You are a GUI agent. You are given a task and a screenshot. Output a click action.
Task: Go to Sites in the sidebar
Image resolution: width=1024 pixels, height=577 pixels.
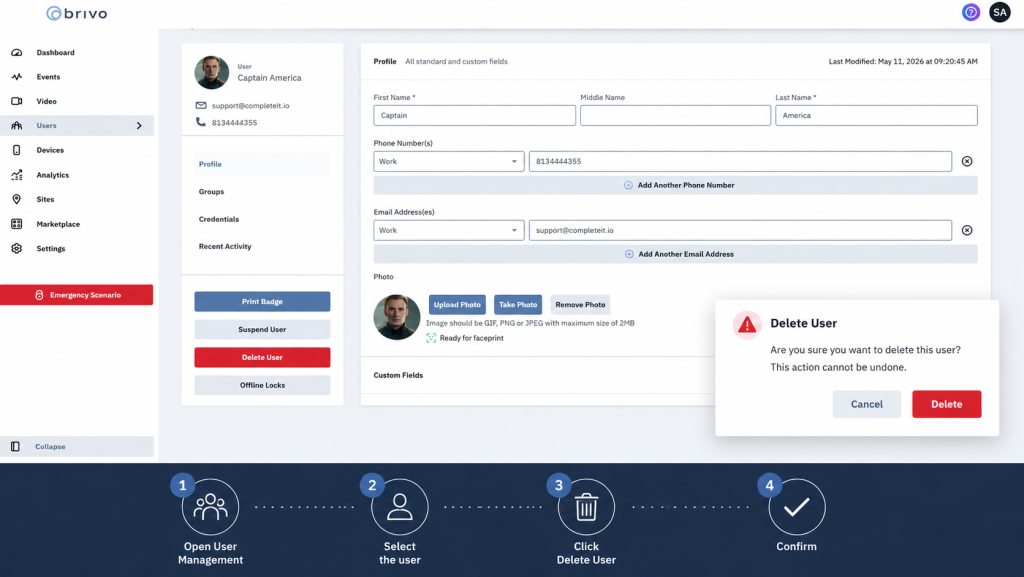click(x=45, y=199)
